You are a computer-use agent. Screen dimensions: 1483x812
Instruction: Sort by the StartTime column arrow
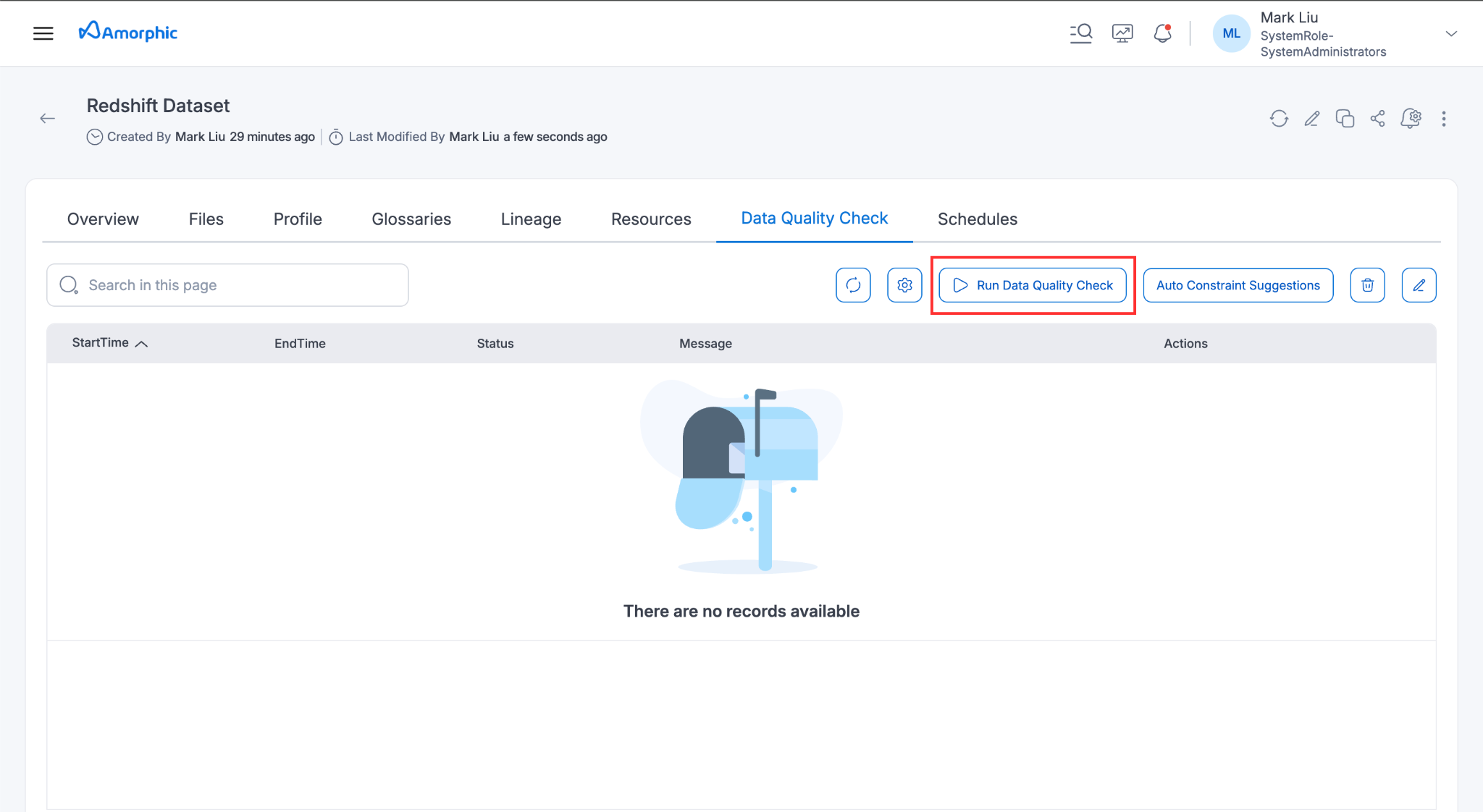coord(142,344)
